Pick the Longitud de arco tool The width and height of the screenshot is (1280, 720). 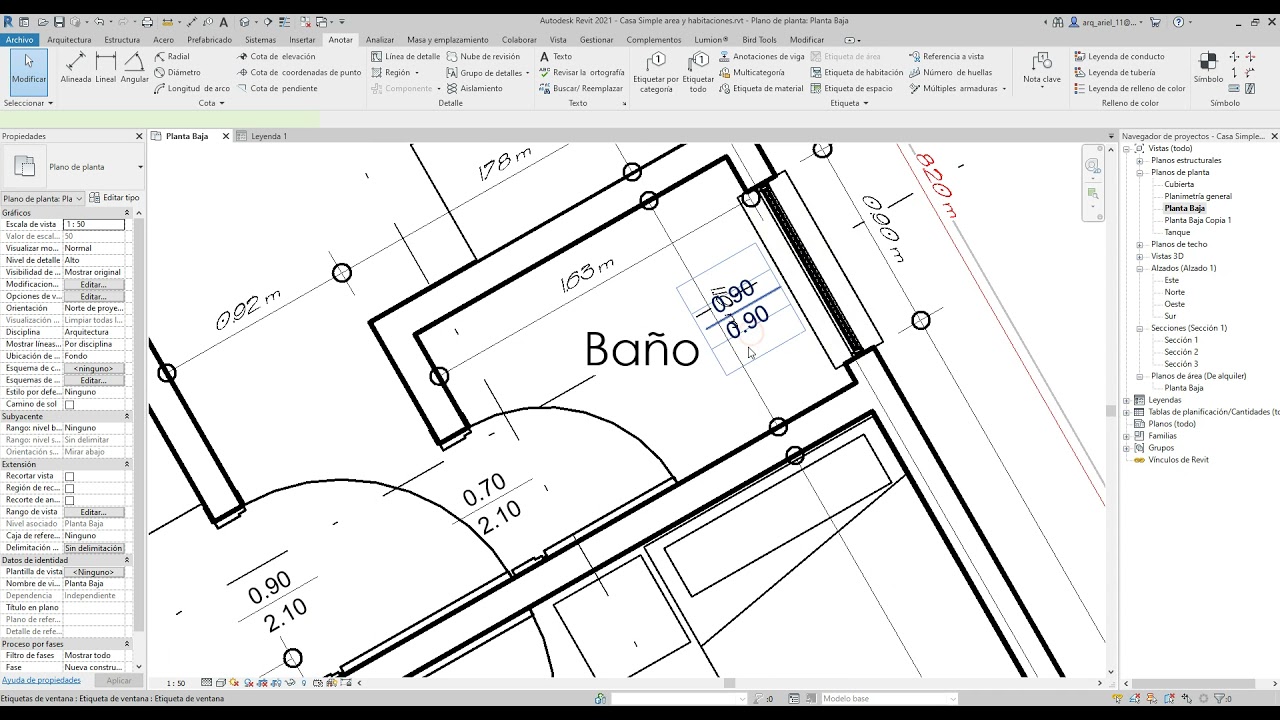pos(192,88)
